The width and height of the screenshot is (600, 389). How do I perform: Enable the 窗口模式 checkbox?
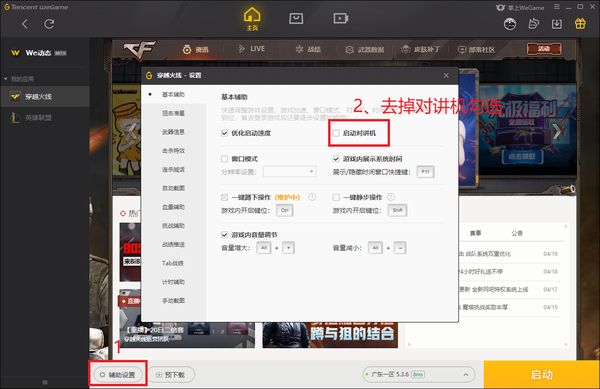pyautogui.click(x=225, y=159)
